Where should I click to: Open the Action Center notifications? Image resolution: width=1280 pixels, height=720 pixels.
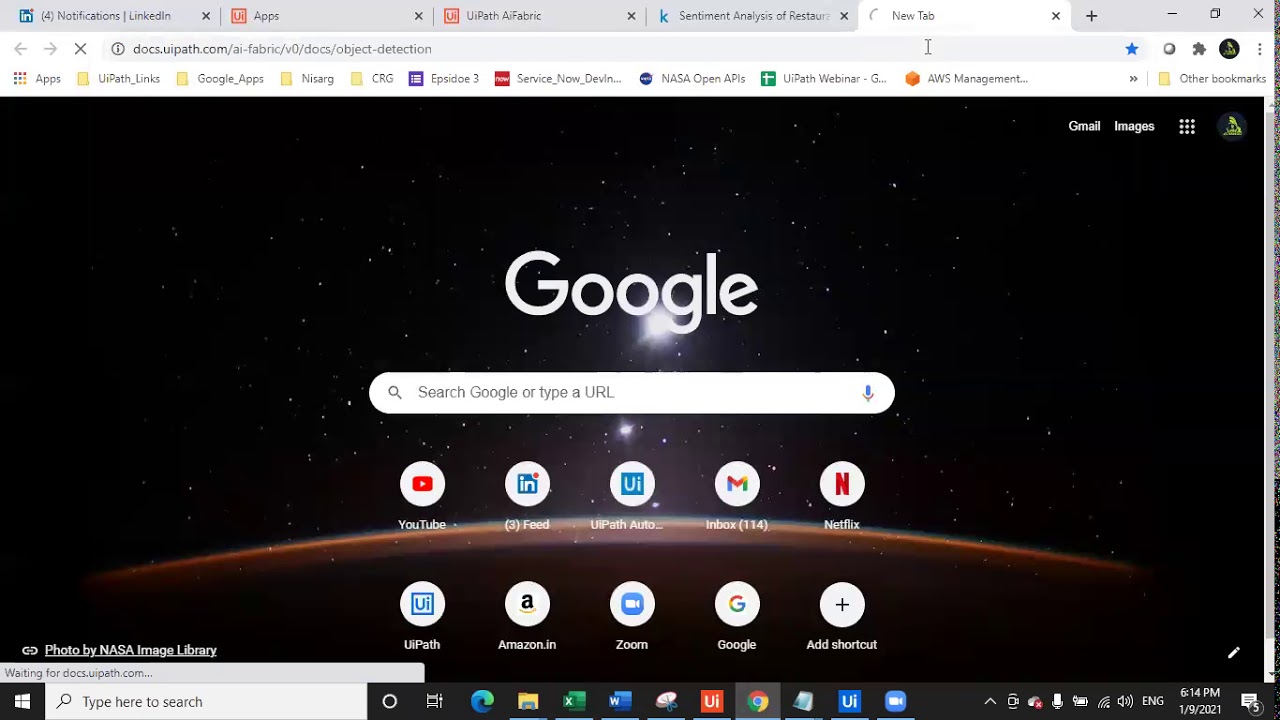(1249, 701)
